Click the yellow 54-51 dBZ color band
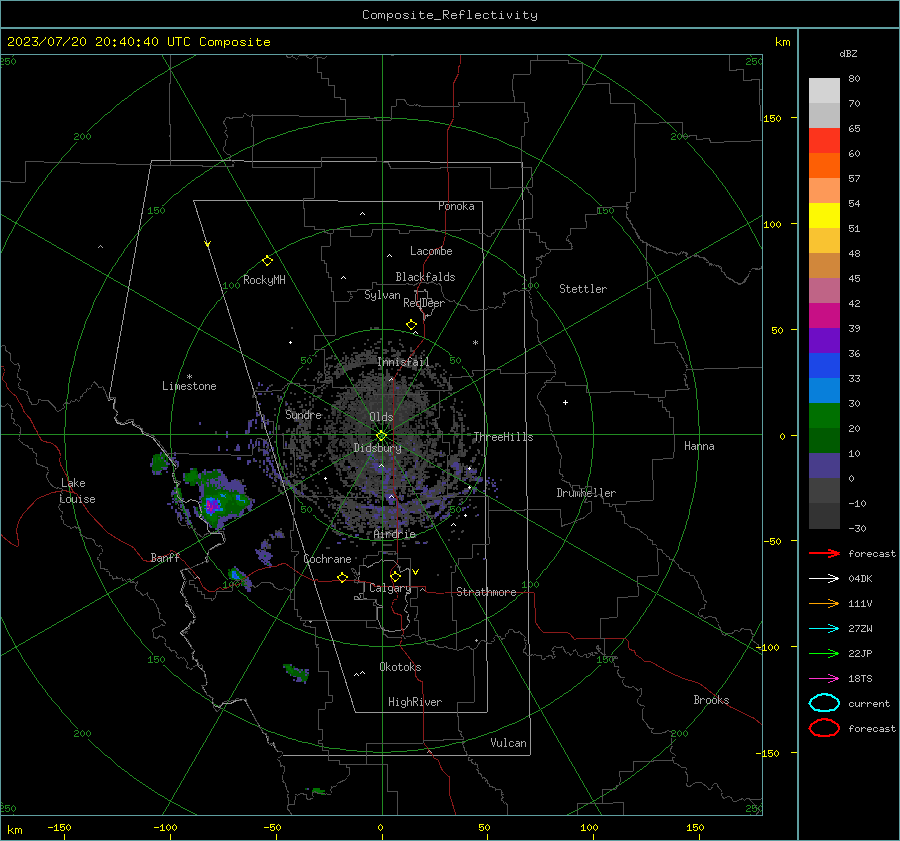Screen dimensions: 900x841 coord(824,216)
